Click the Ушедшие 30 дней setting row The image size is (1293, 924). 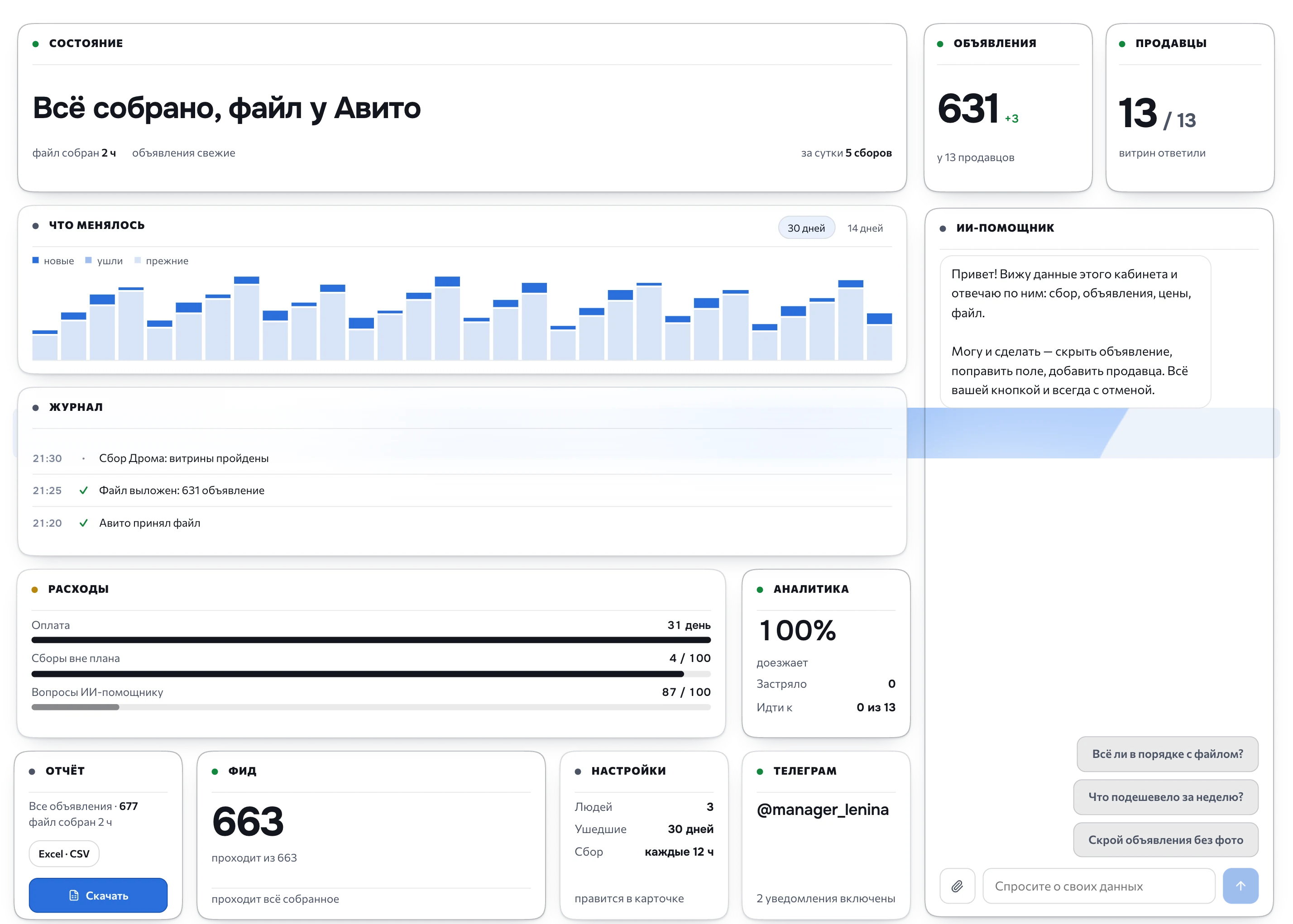[x=644, y=829]
